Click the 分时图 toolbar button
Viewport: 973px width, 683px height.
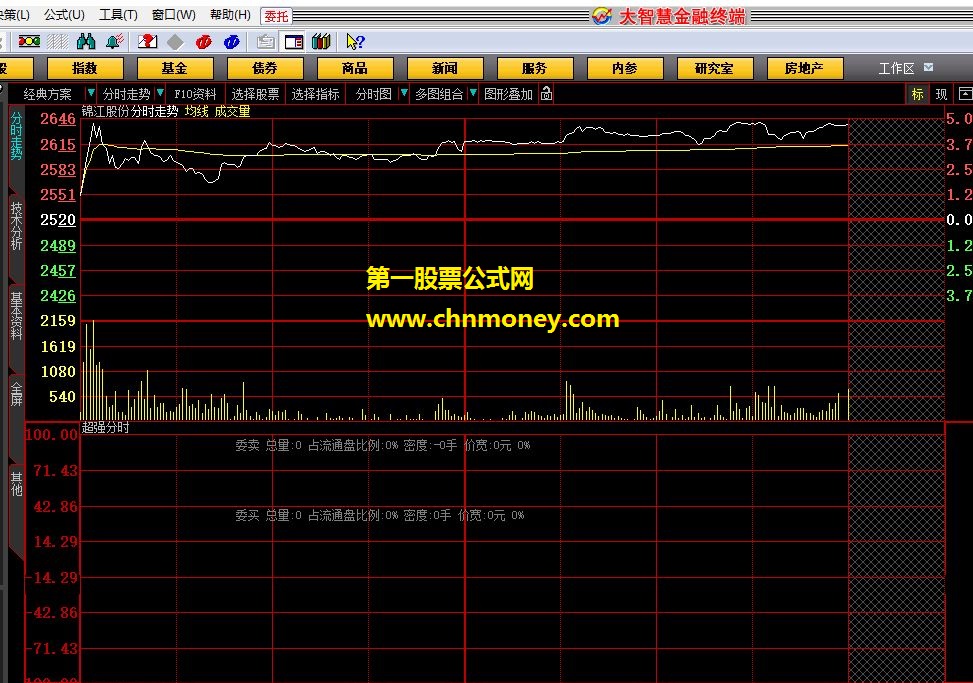point(374,94)
